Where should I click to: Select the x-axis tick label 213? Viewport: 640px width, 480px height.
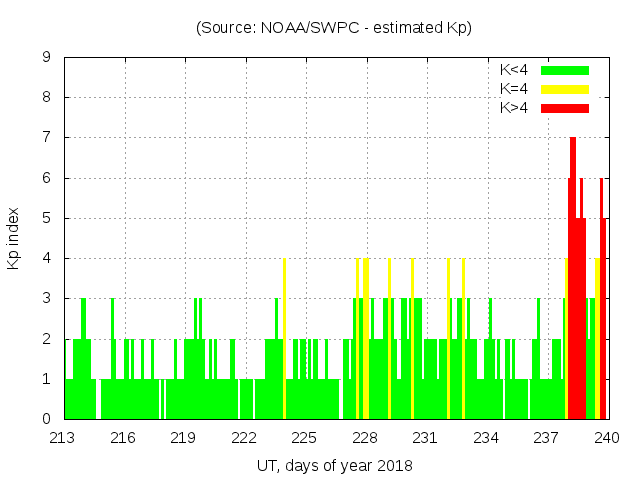tap(64, 438)
